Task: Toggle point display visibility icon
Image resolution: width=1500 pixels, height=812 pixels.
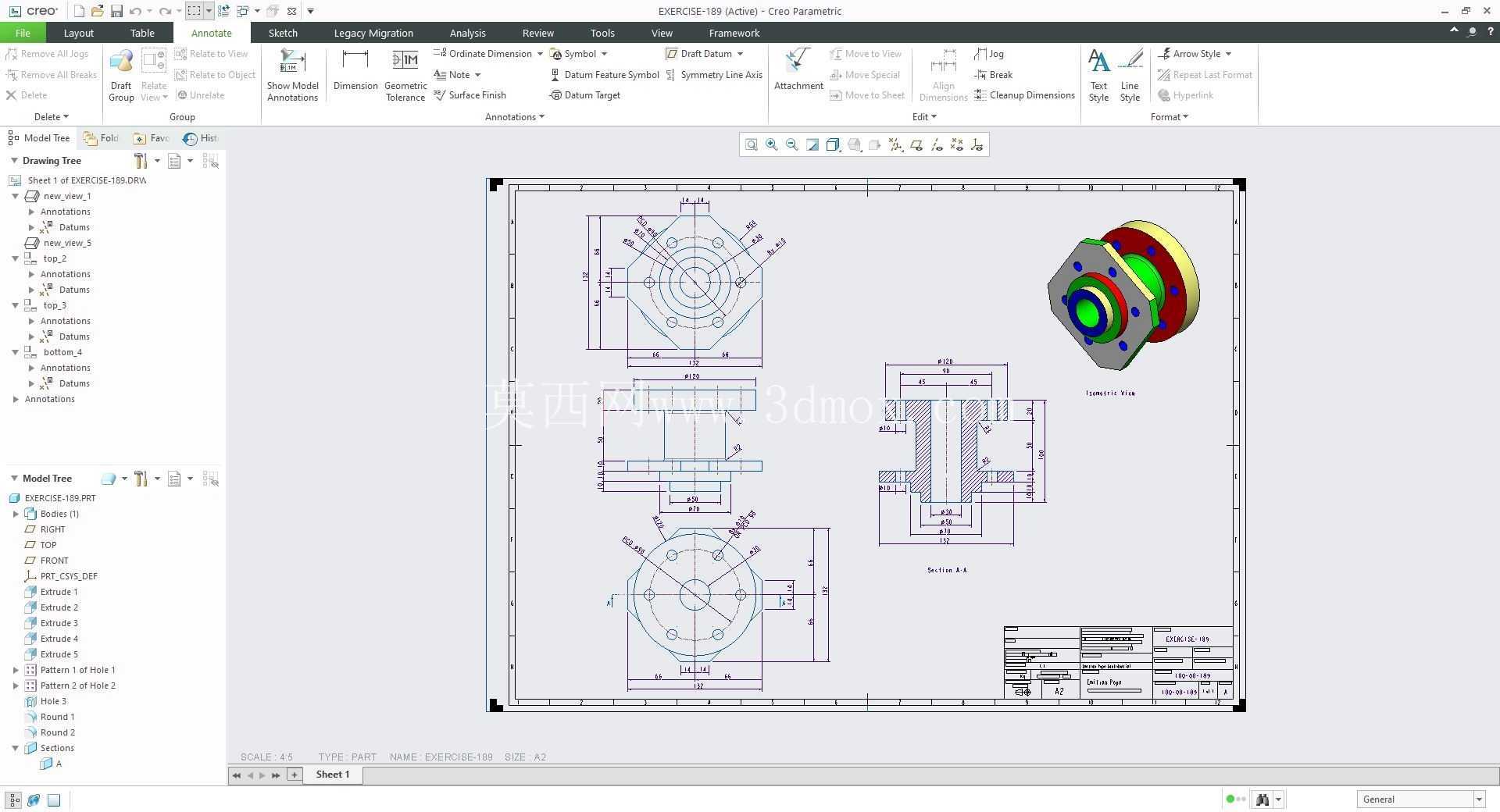Action: pos(957,144)
